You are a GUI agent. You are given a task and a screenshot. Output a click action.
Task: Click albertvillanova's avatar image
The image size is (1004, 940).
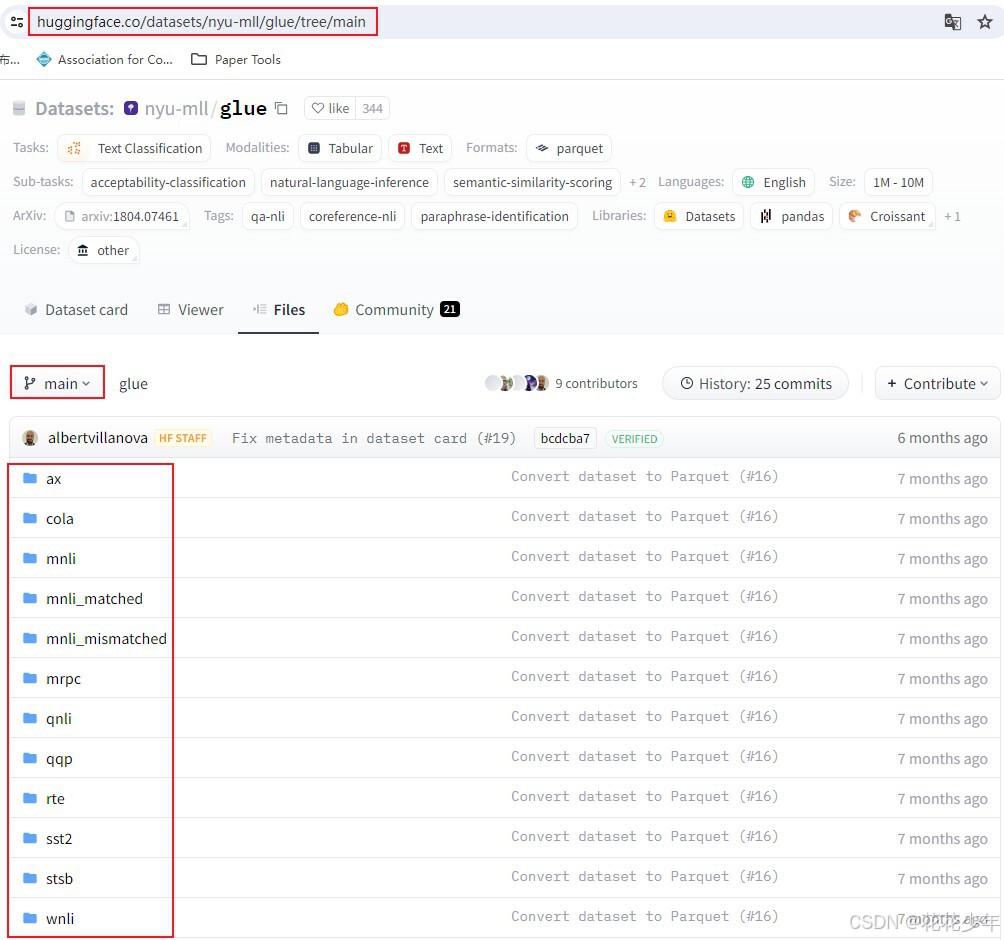tap(30, 438)
